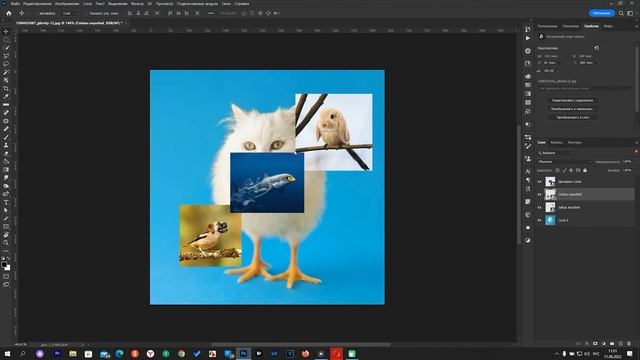Hide the Слой 0 layer eye icon

pos(539,220)
